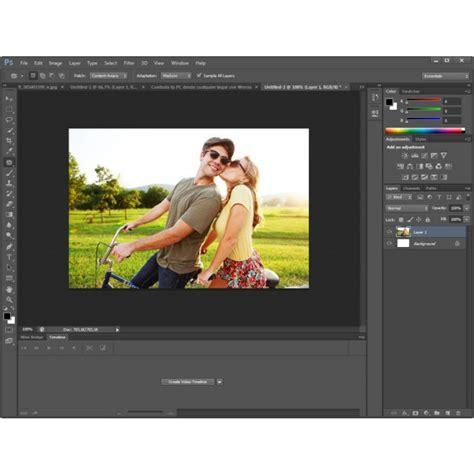
Task: Open the layer blend mode Normal dropdown
Action: pyautogui.click(x=407, y=208)
